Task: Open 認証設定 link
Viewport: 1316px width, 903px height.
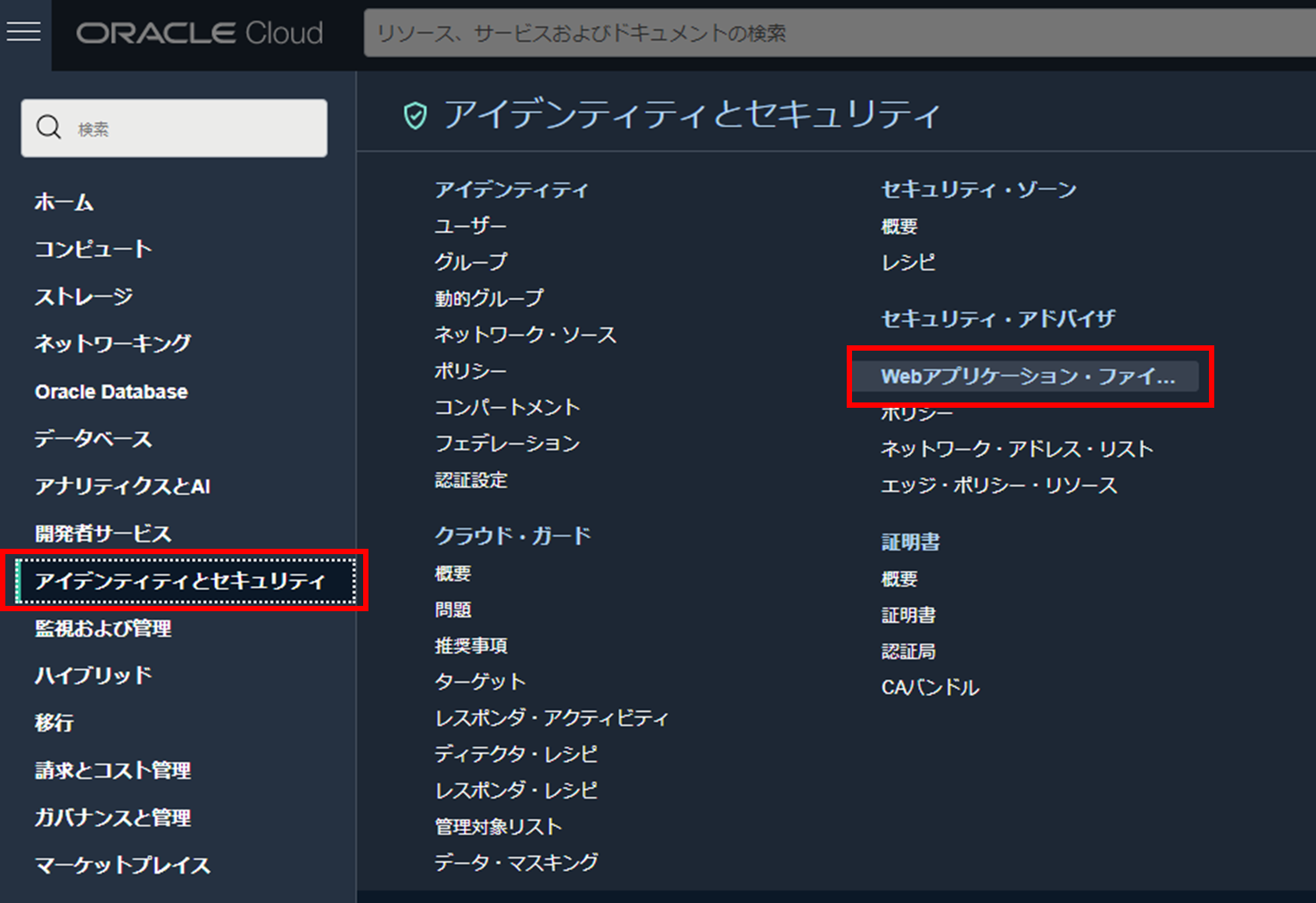Action: tap(471, 480)
